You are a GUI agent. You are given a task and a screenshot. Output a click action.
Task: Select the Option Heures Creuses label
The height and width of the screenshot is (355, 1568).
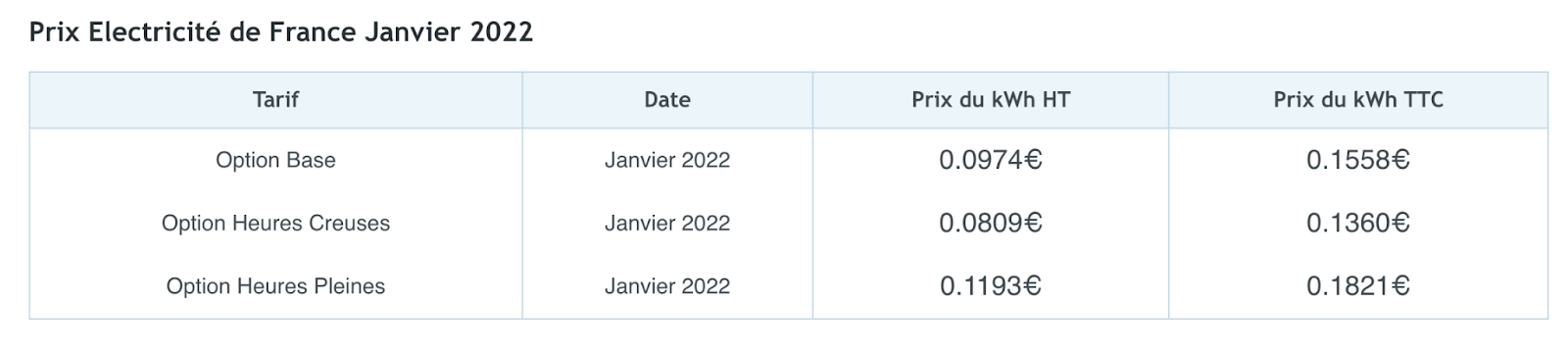275,224
